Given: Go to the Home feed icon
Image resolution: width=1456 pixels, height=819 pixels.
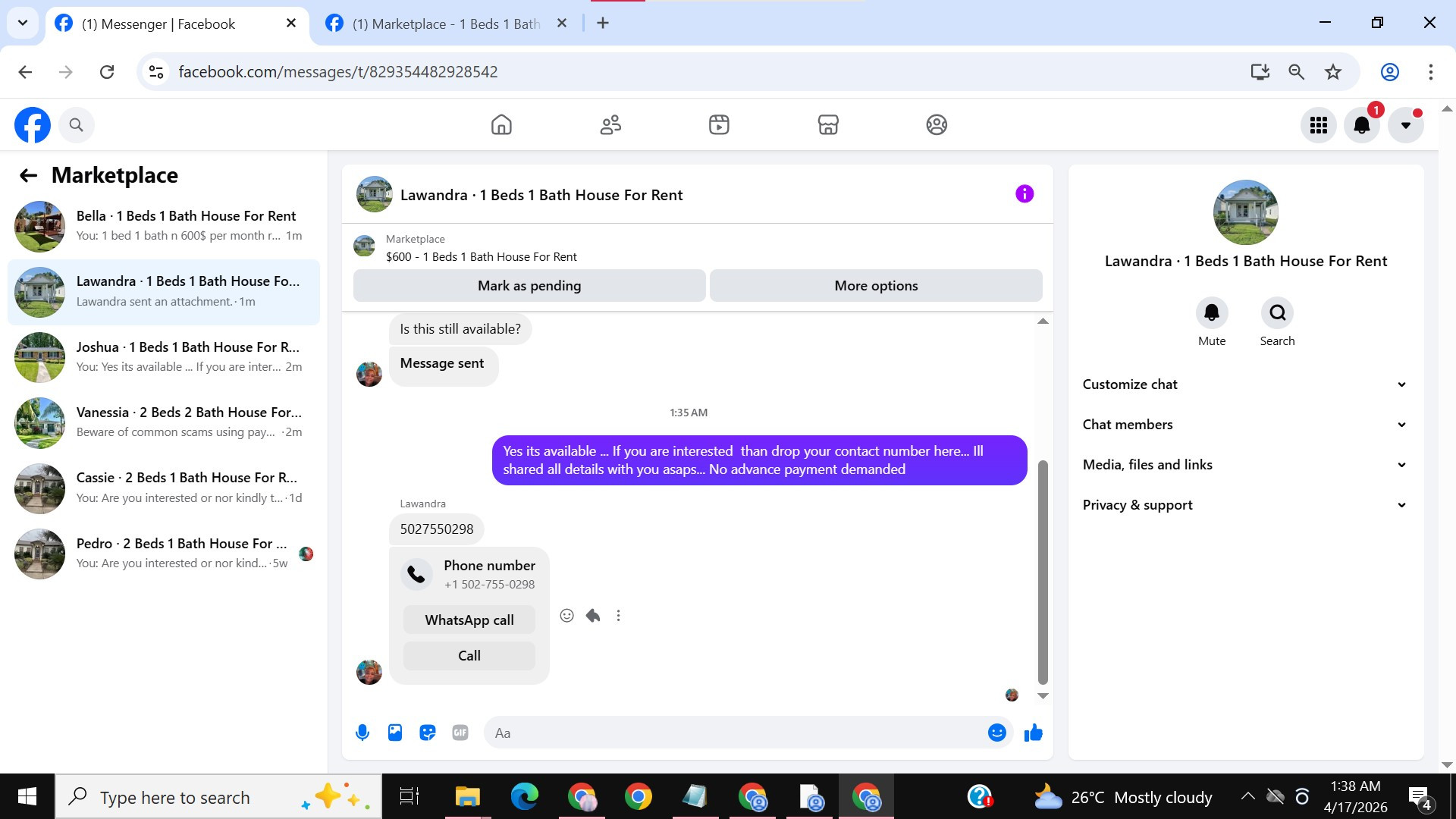Looking at the screenshot, I should [x=501, y=124].
